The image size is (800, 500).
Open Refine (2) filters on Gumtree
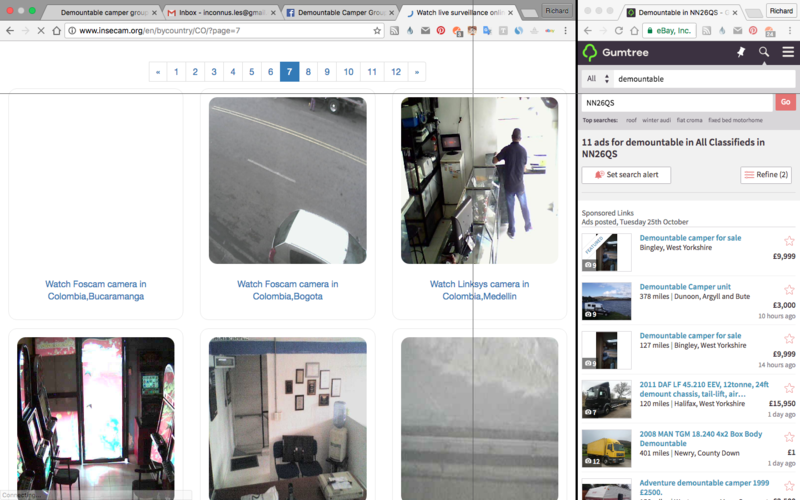765,174
